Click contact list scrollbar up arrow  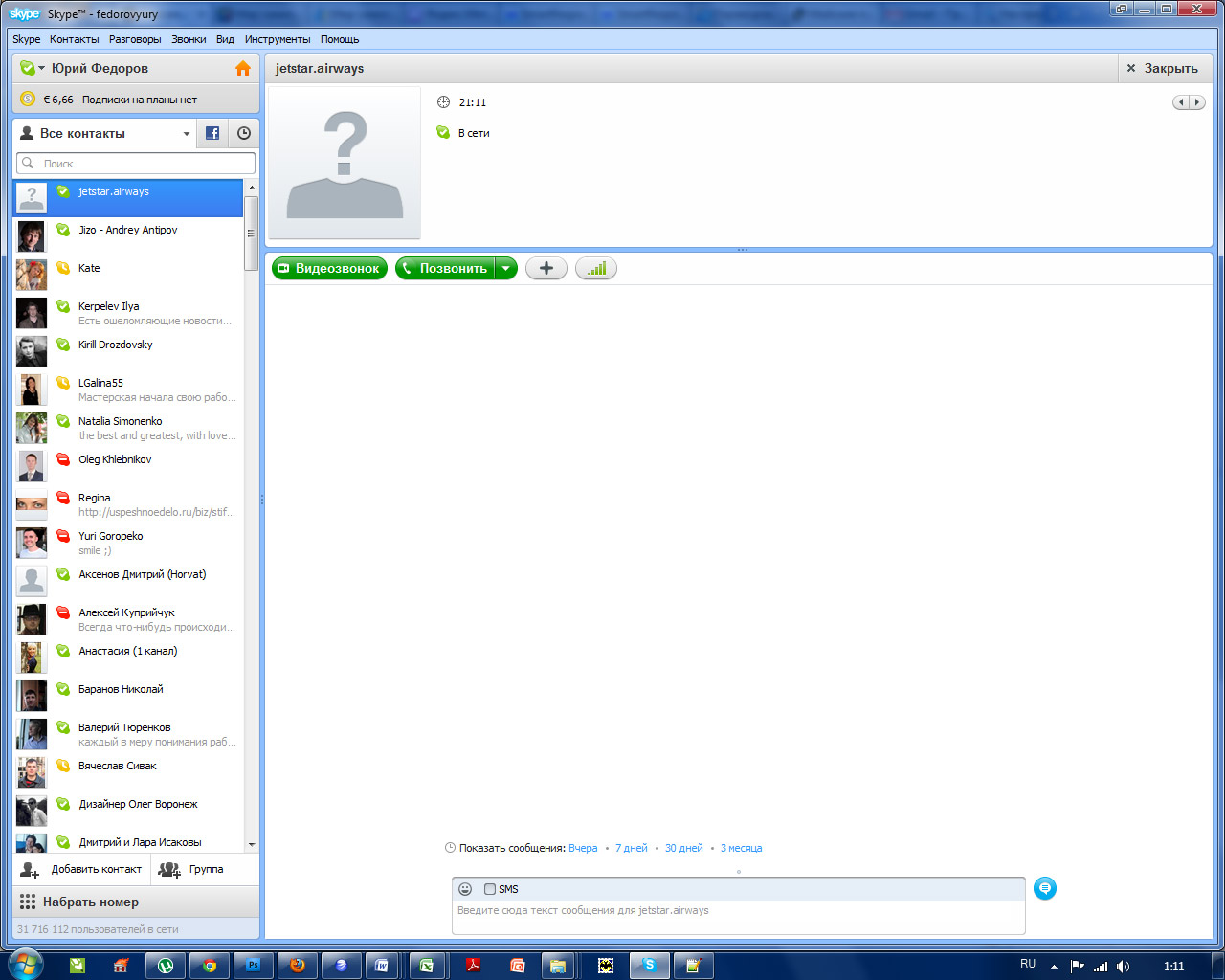252,188
